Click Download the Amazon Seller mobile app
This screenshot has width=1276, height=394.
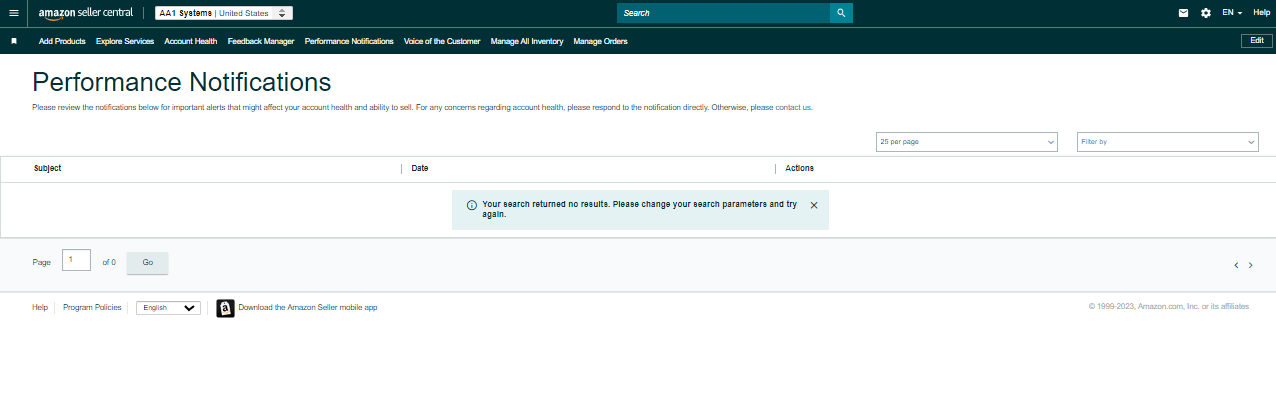coord(308,308)
